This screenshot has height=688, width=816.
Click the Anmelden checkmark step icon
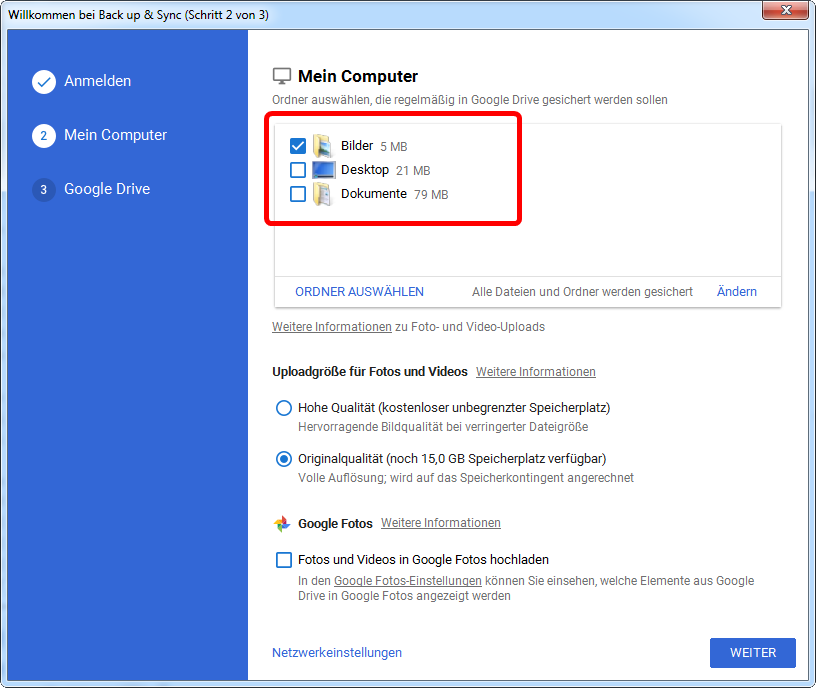click(x=44, y=82)
